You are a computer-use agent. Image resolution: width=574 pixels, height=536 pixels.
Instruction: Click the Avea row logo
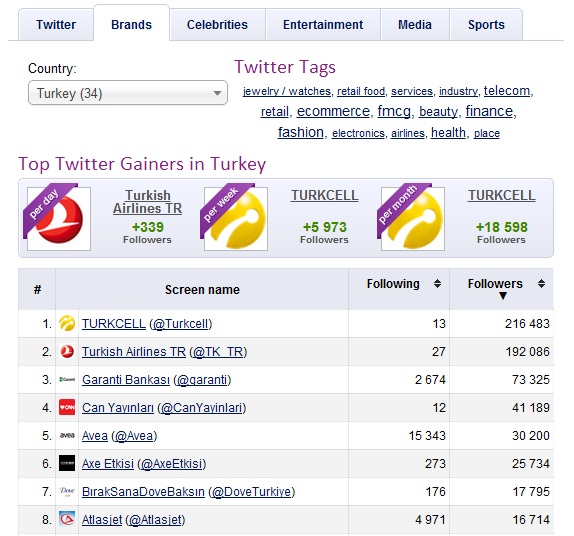(x=67, y=435)
